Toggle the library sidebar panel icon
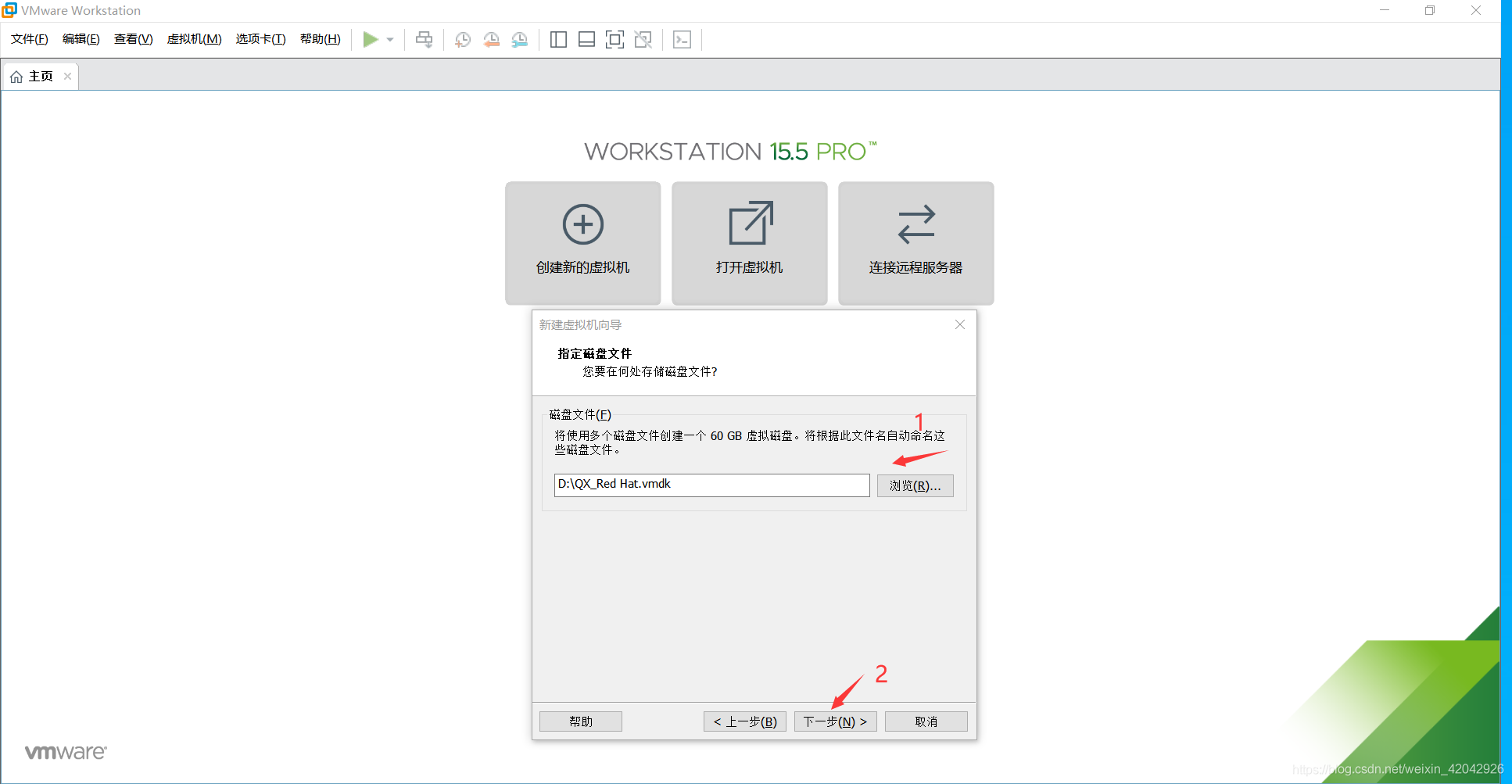 (558, 40)
